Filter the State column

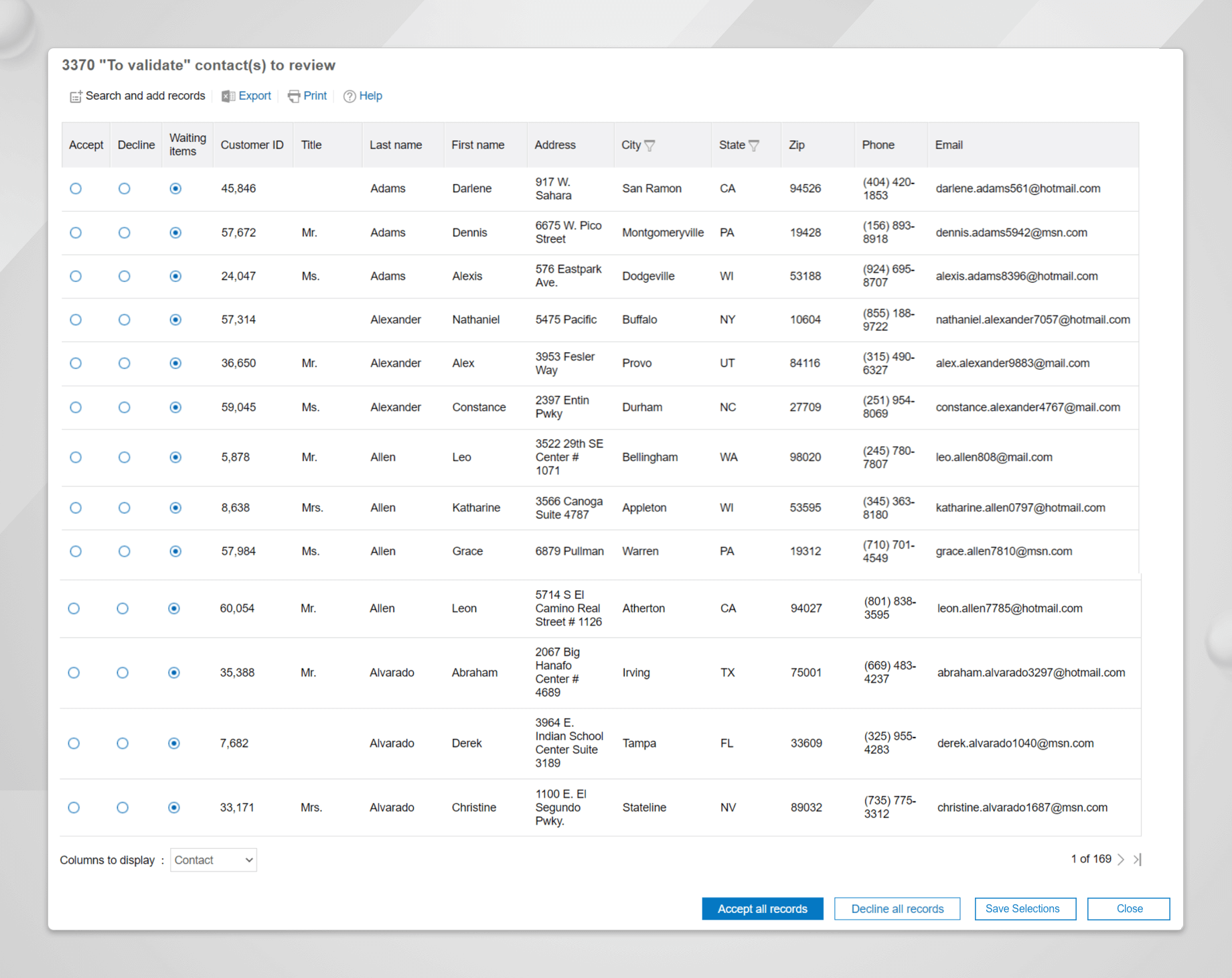755,145
